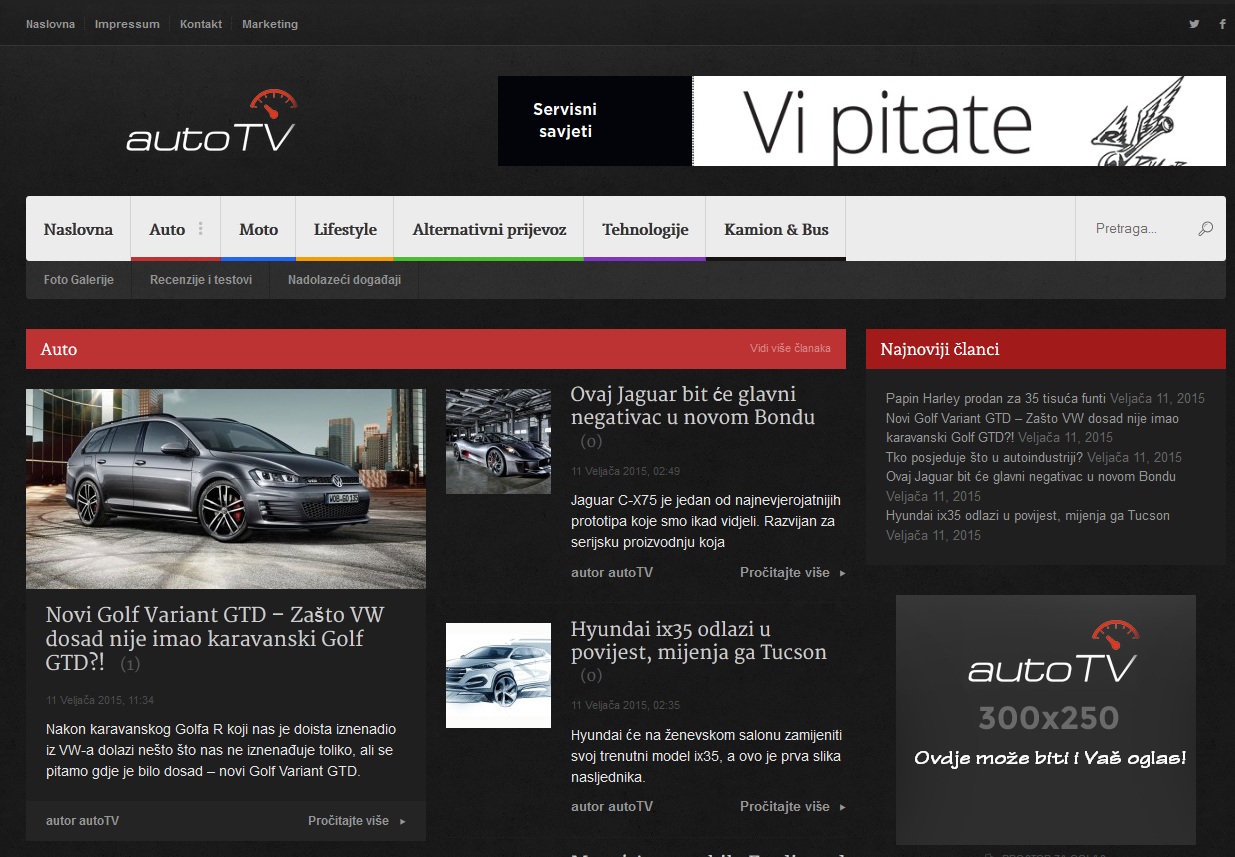
Task: Click date 11 Veljača 2015, 02:35
Action: [x=625, y=705]
